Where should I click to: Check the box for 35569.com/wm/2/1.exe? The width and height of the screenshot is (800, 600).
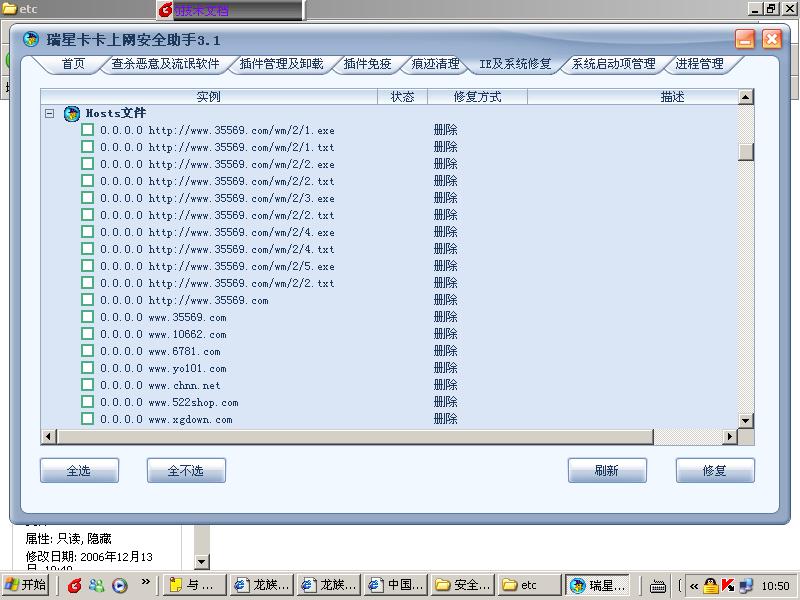(87, 130)
